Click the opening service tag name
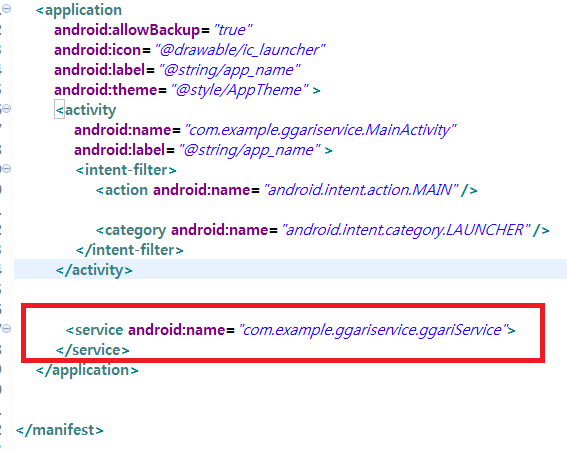 coord(99,330)
